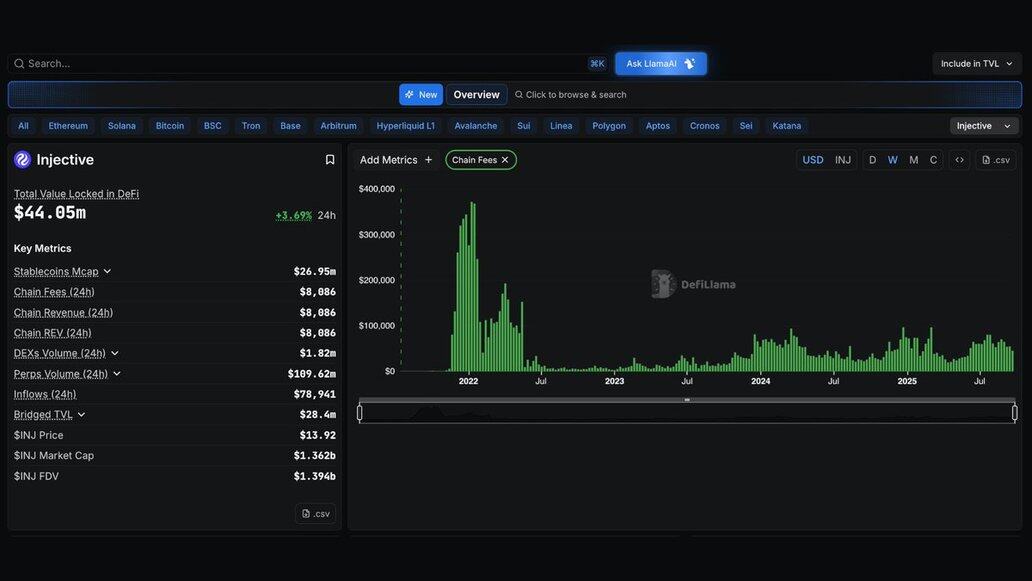Select the Sui chain tab
Image resolution: width=1032 pixels, height=581 pixels.
pos(524,126)
